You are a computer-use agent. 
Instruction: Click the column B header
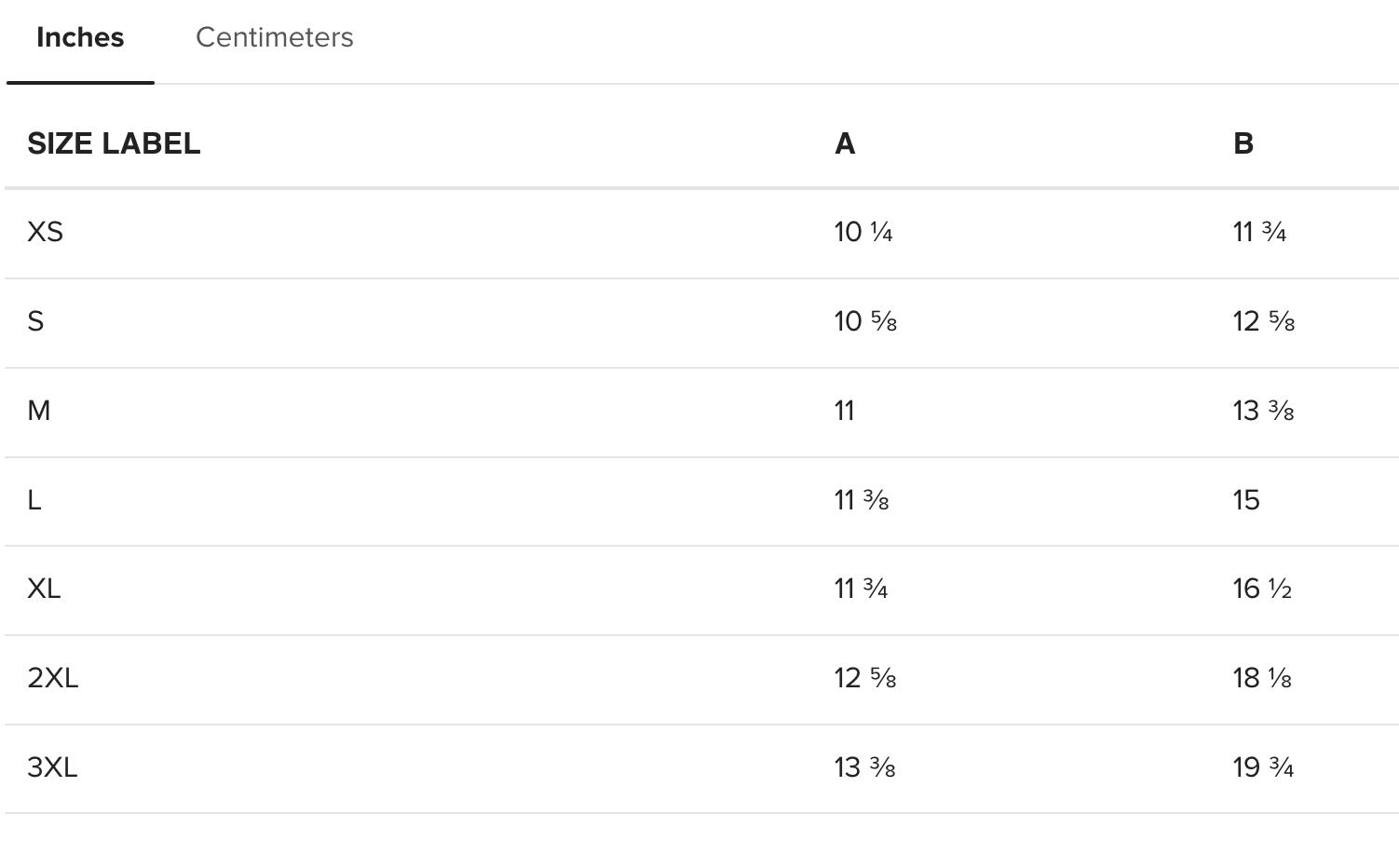(x=1243, y=143)
